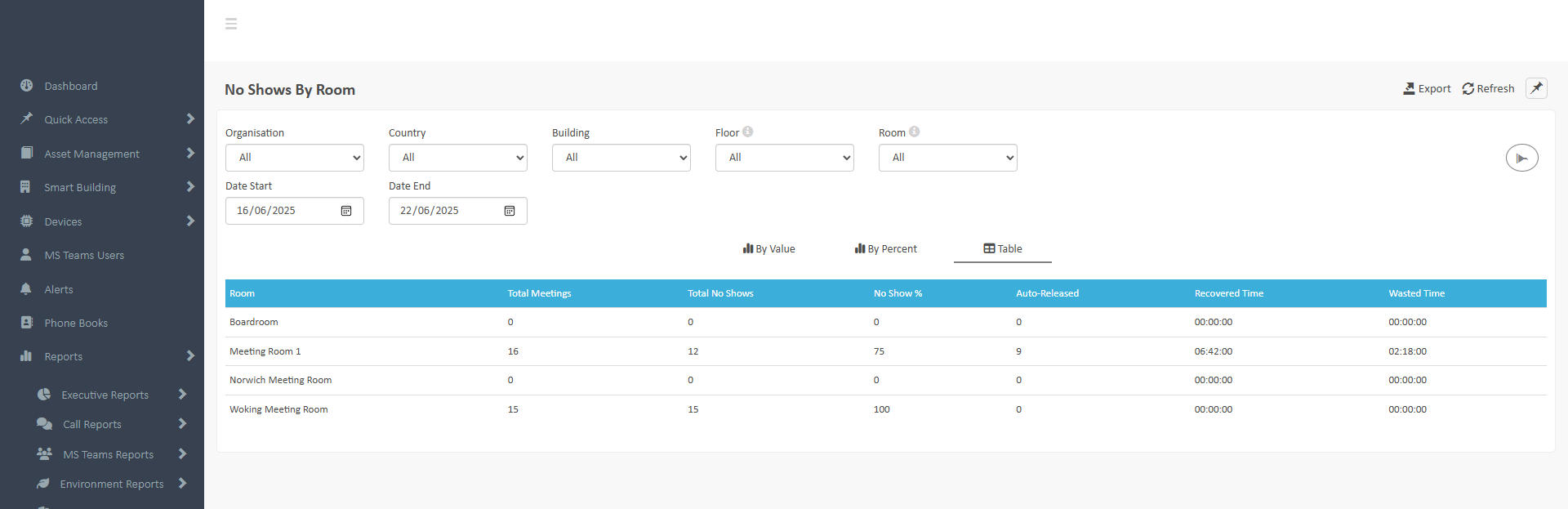Click the Norwich Meeting Room row name
The image size is (1568, 509).
click(281, 380)
